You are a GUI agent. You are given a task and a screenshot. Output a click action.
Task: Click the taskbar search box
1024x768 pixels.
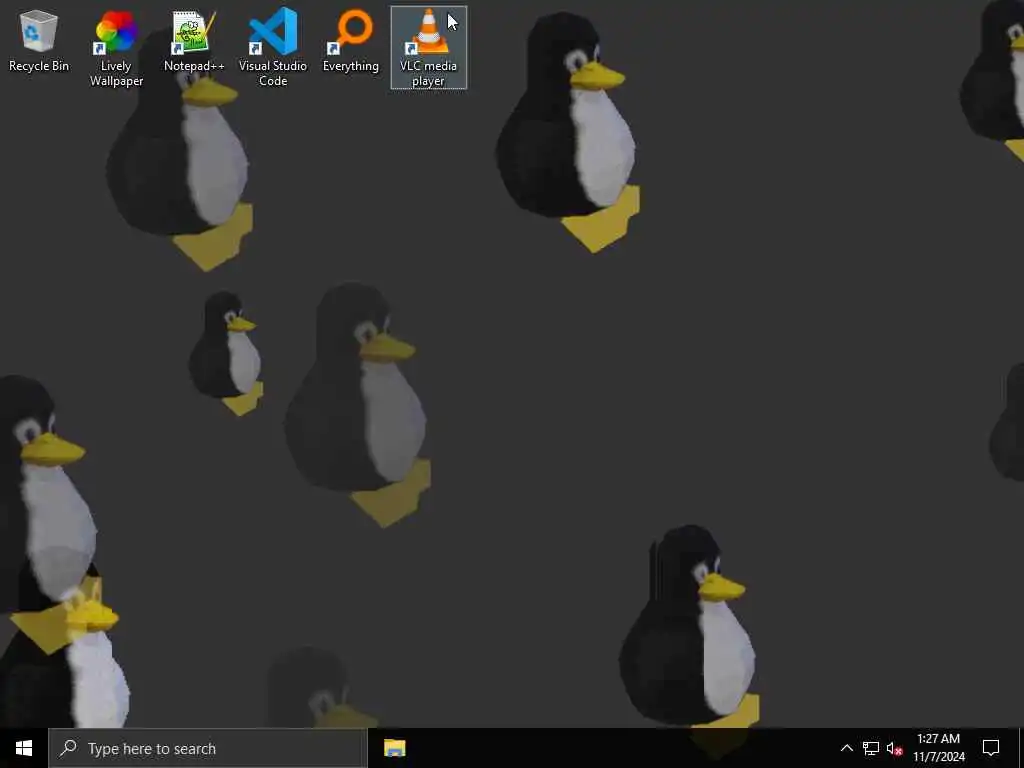tap(208, 748)
